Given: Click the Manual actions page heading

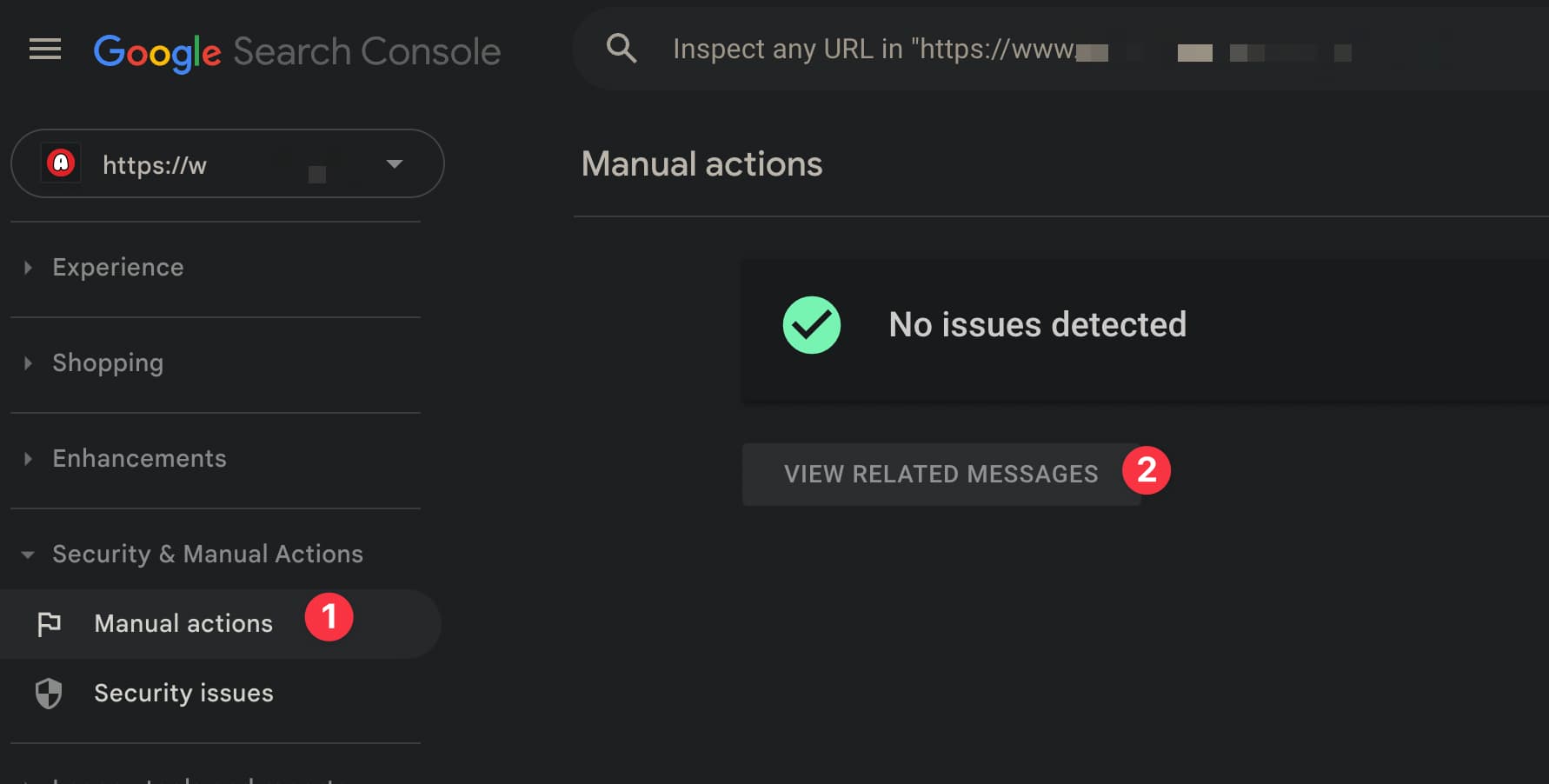Looking at the screenshot, I should (702, 164).
